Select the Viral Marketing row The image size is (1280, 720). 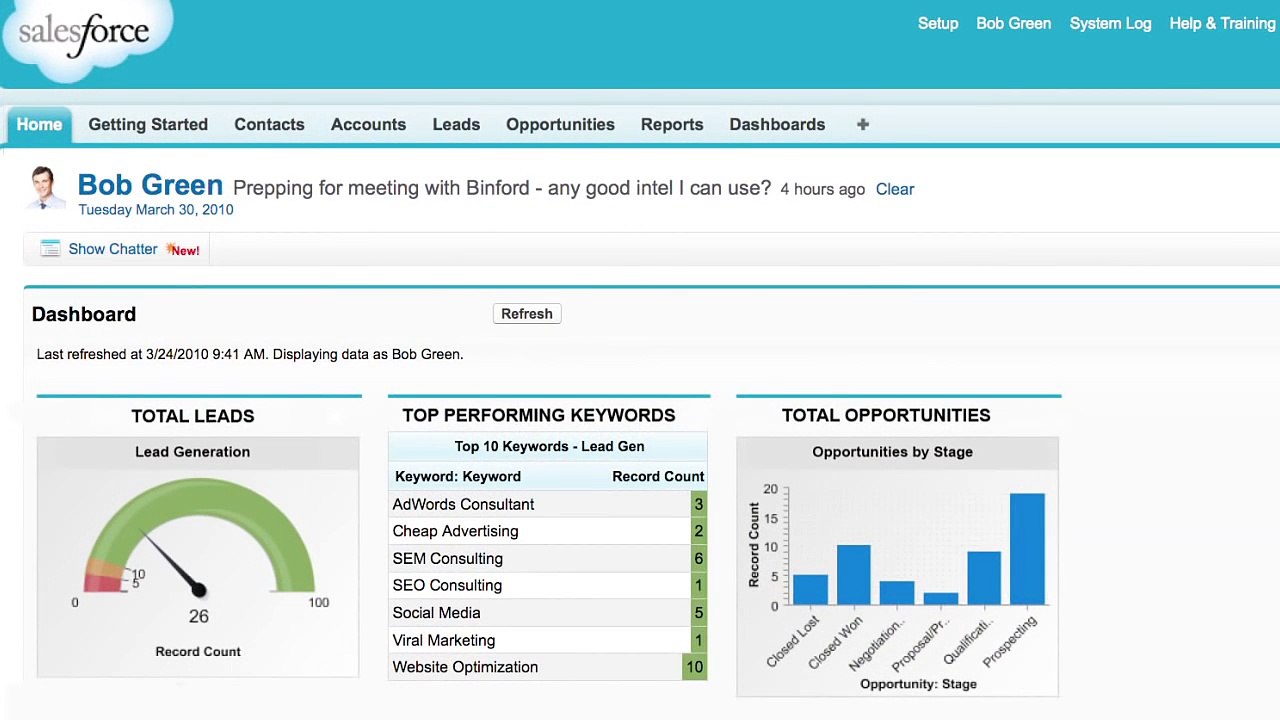(x=548, y=640)
